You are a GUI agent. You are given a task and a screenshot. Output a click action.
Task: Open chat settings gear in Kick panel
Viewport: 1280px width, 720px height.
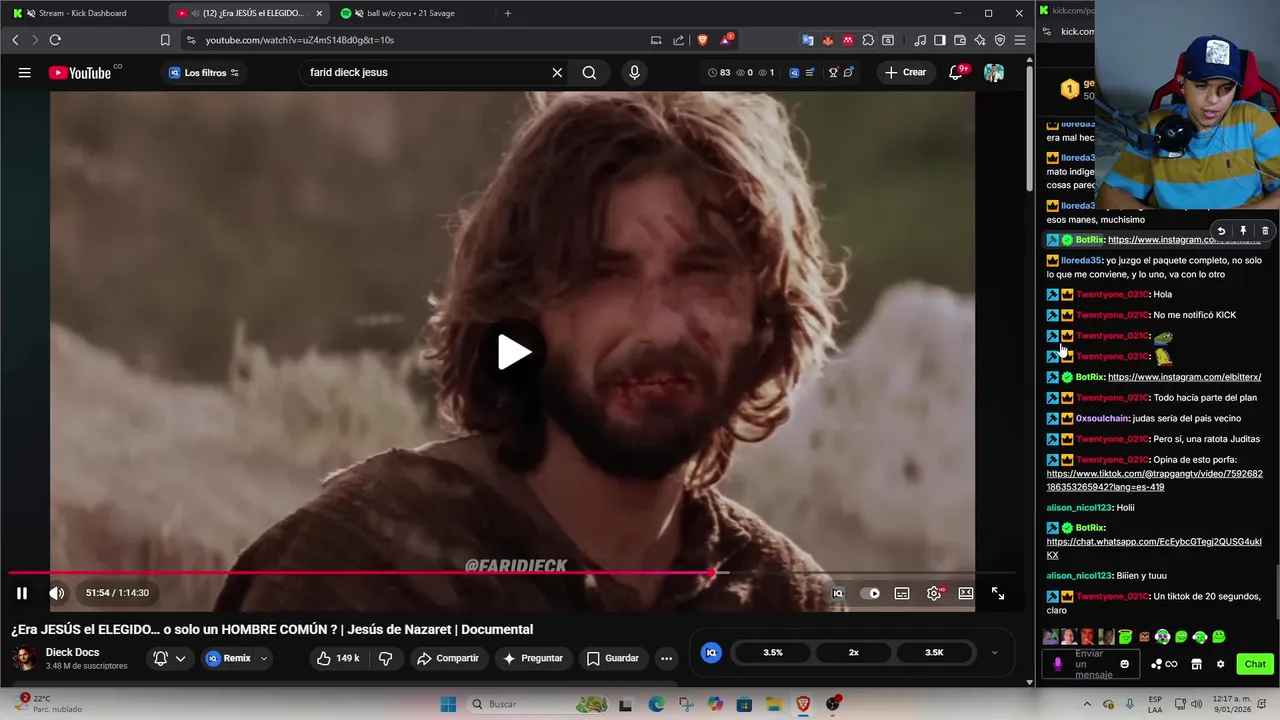coord(1220,664)
